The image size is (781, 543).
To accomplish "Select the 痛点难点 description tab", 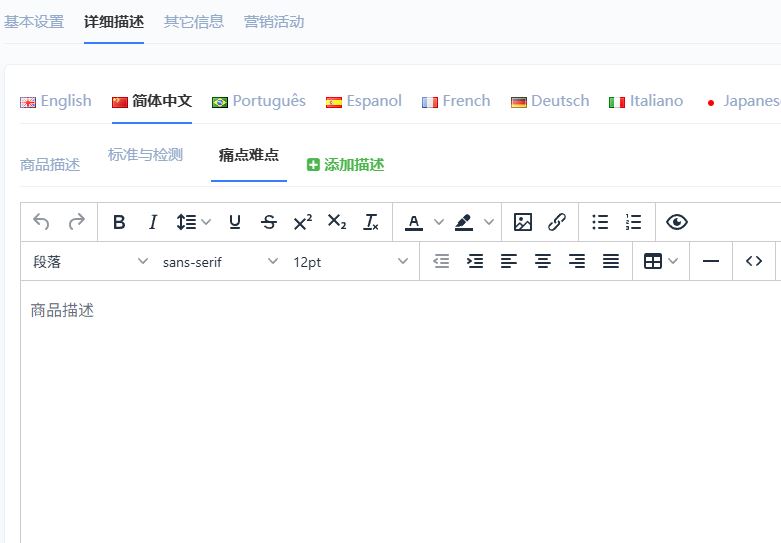I will (x=249, y=155).
